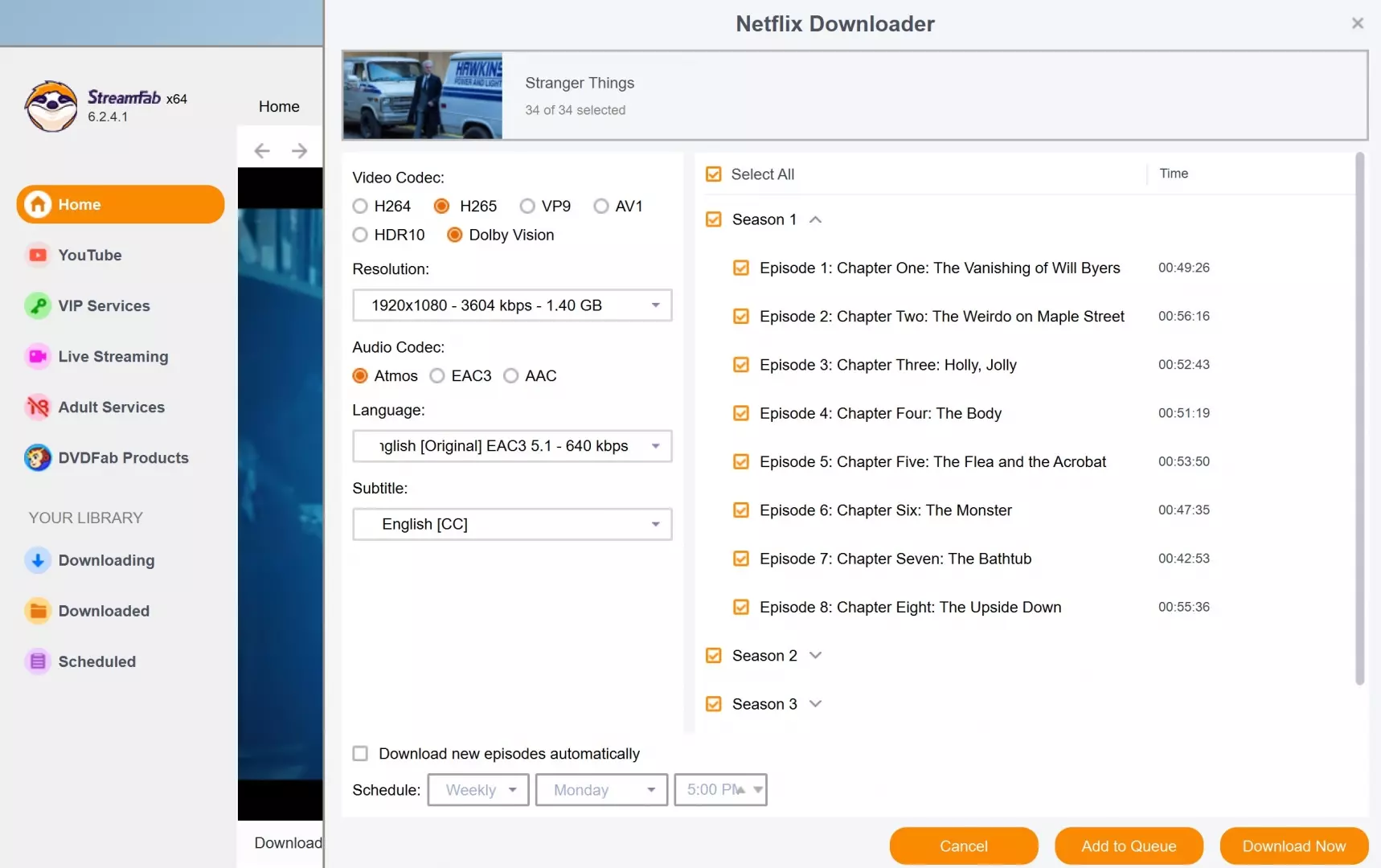Enable Download new episodes automatically
1381x868 pixels.
click(360, 754)
